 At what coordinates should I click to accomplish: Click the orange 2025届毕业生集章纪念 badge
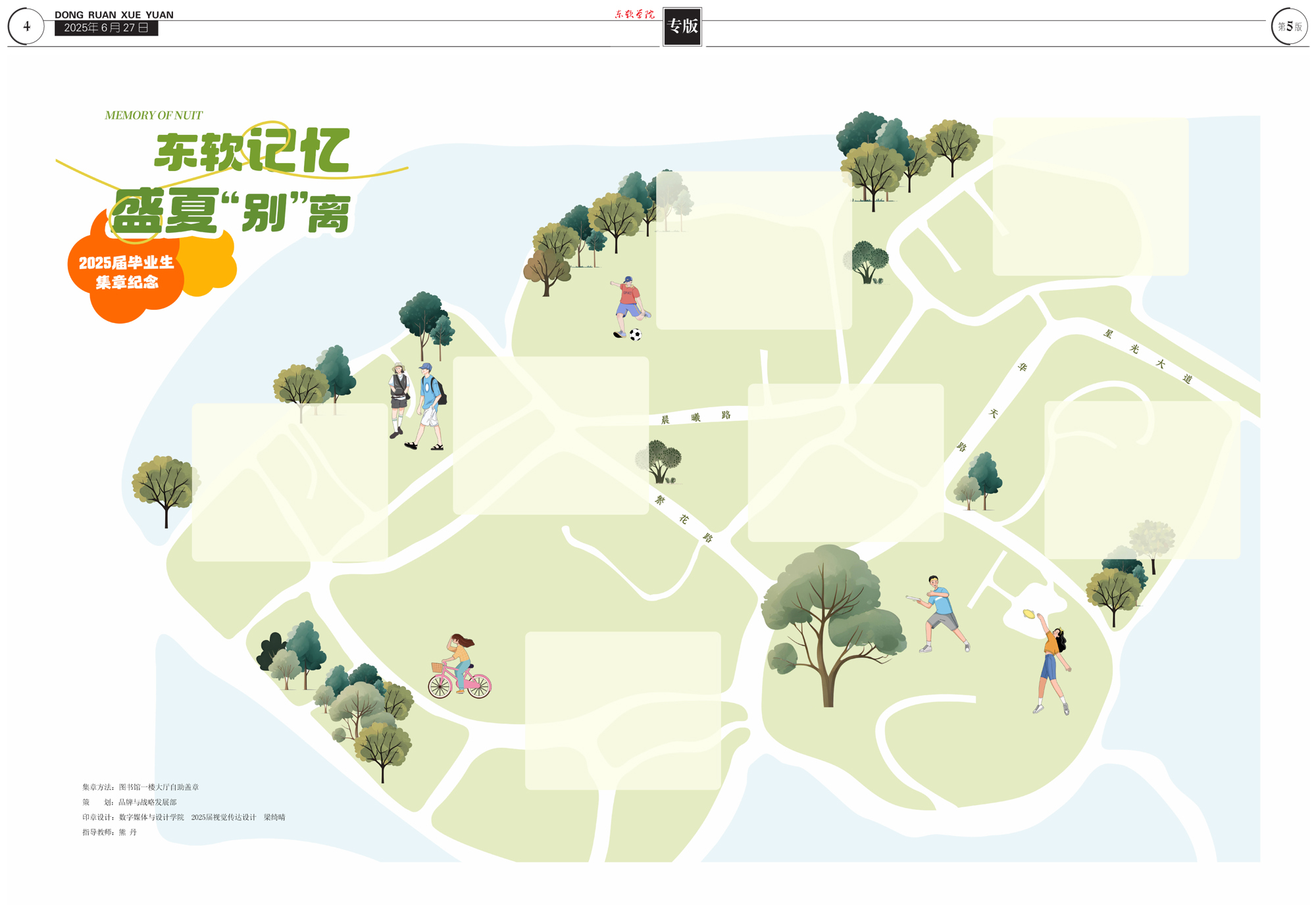tap(126, 272)
